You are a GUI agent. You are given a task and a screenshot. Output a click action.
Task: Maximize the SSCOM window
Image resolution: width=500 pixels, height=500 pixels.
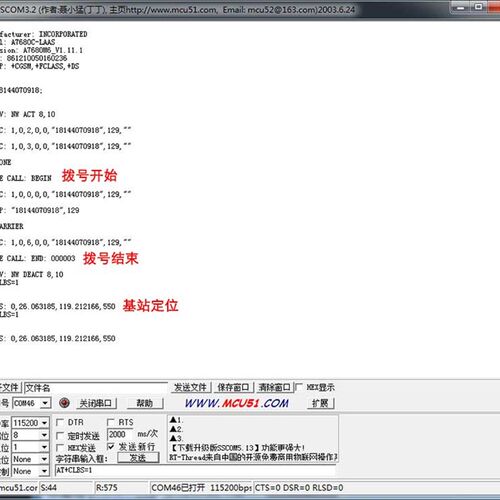(479, 7)
